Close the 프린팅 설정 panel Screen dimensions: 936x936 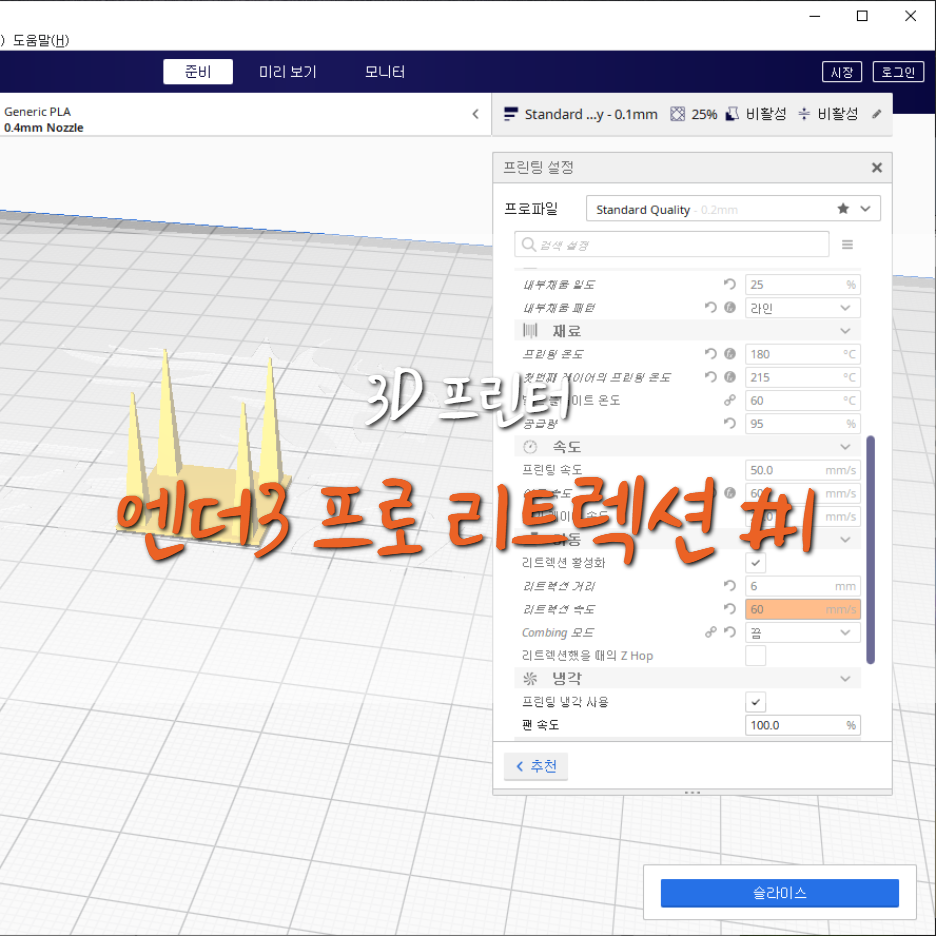876,168
